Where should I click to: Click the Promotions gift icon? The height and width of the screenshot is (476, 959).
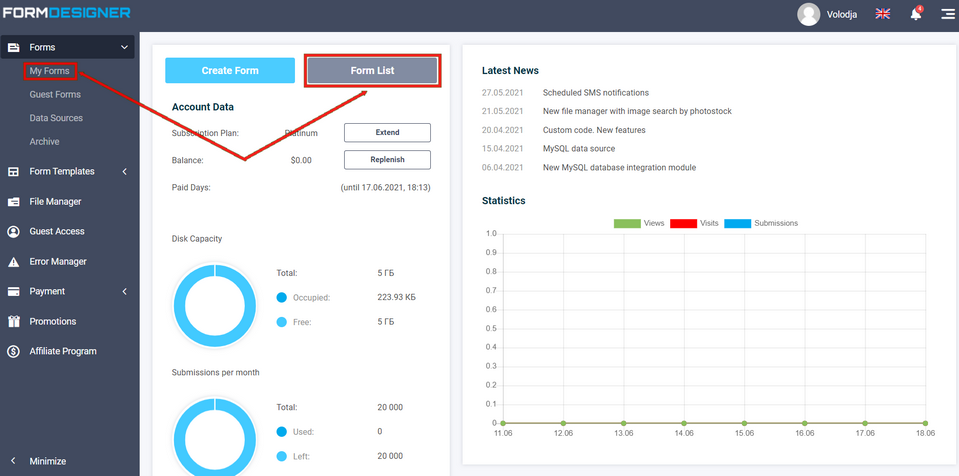pyautogui.click(x=14, y=322)
